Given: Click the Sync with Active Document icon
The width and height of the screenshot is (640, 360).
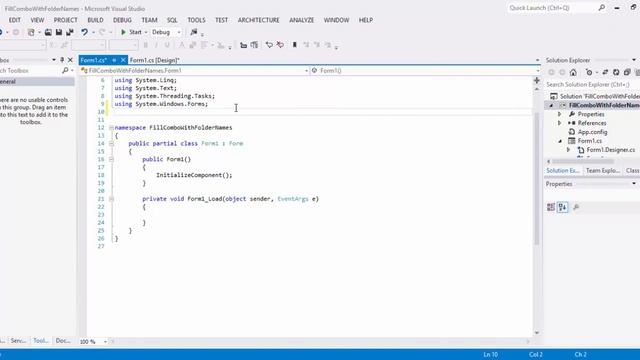Looking at the screenshot, I should coord(605,72).
